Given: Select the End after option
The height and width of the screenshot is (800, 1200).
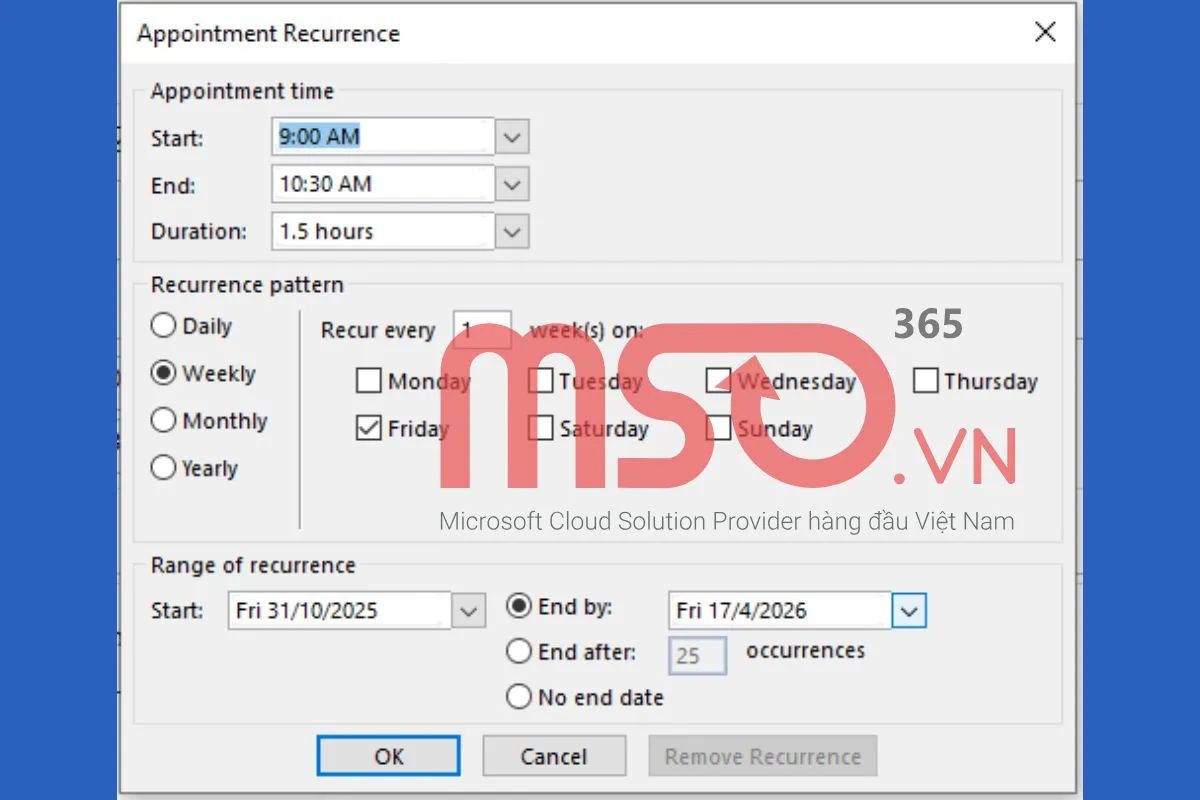Looking at the screenshot, I should click(x=518, y=650).
